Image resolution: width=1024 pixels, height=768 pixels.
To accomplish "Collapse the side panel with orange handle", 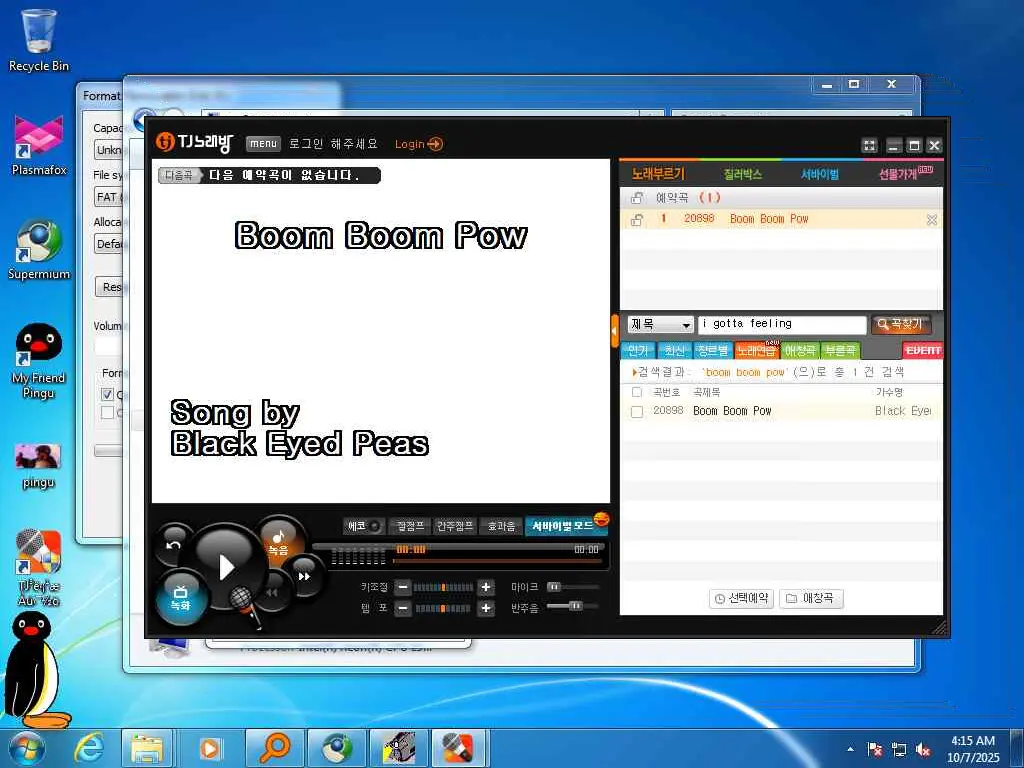I will [615, 331].
